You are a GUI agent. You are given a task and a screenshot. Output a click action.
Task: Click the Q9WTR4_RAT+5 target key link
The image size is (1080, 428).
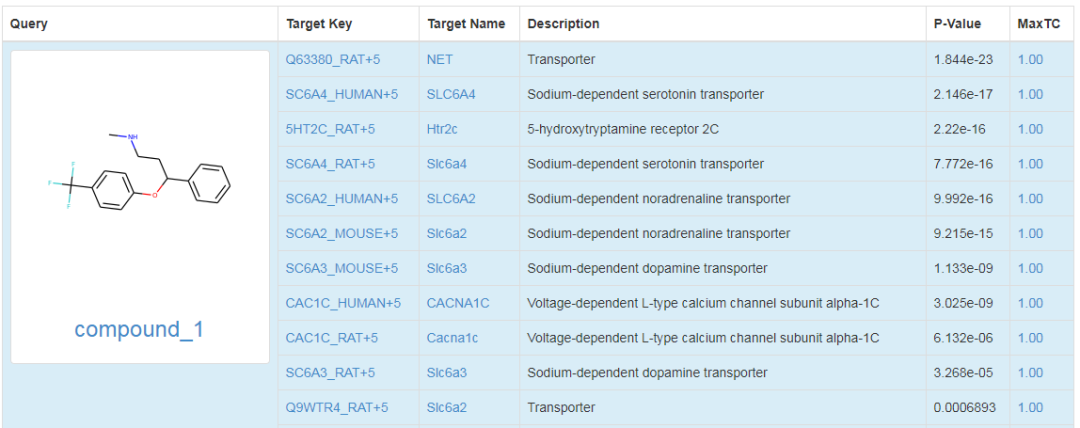(x=337, y=407)
